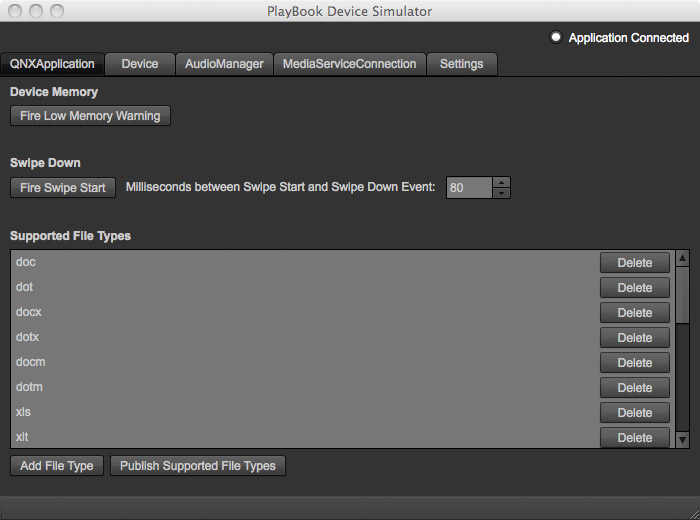Open the AudioManager tab
Viewport: 700px width, 520px height.
point(224,64)
